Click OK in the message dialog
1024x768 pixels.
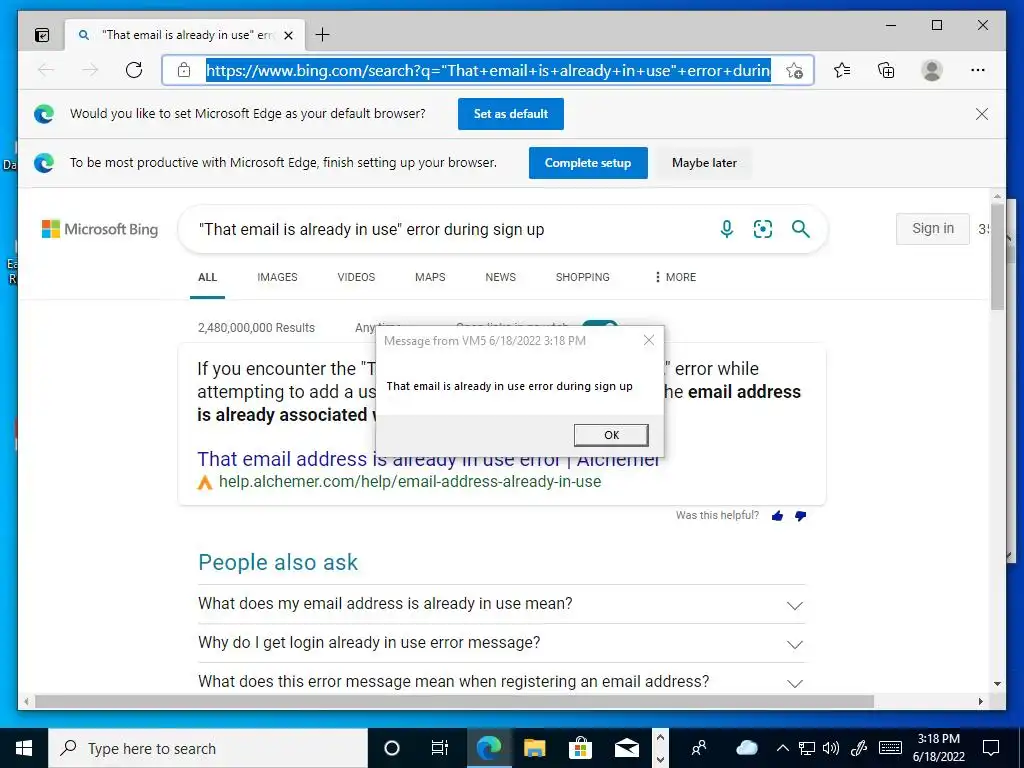(x=611, y=435)
